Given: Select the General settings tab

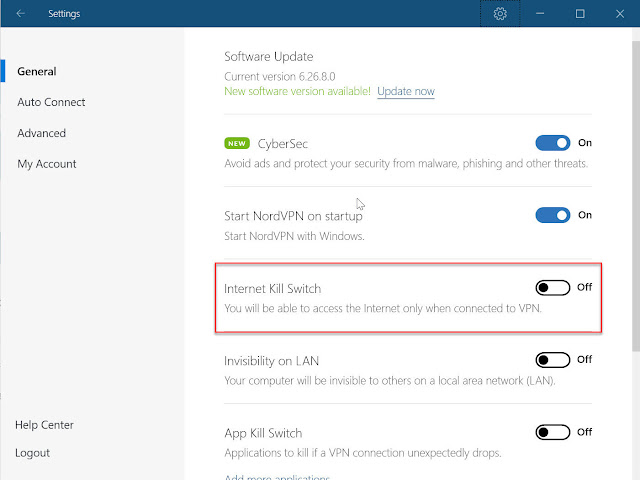Looking at the screenshot, I should coord(37,71).
